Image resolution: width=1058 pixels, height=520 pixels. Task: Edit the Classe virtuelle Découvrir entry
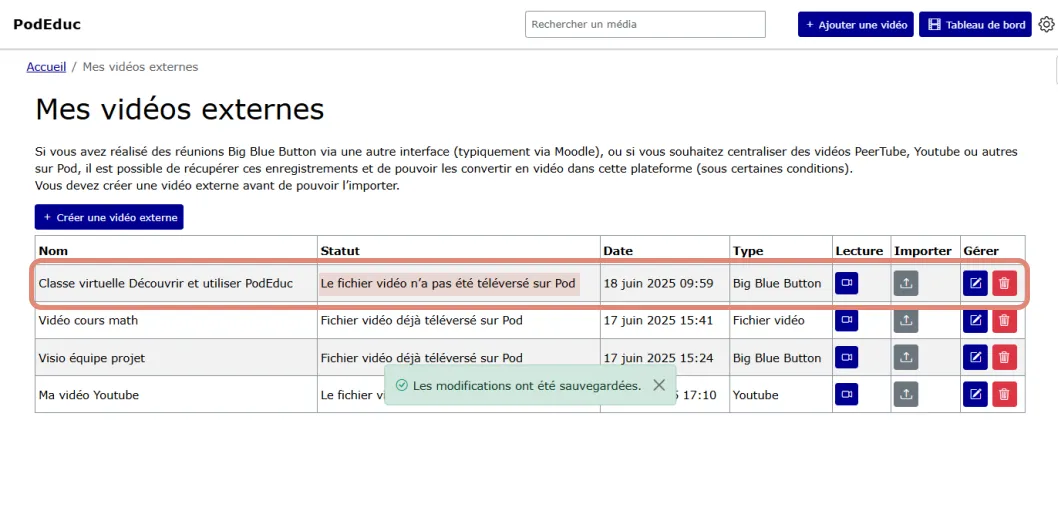coord(975,283)
